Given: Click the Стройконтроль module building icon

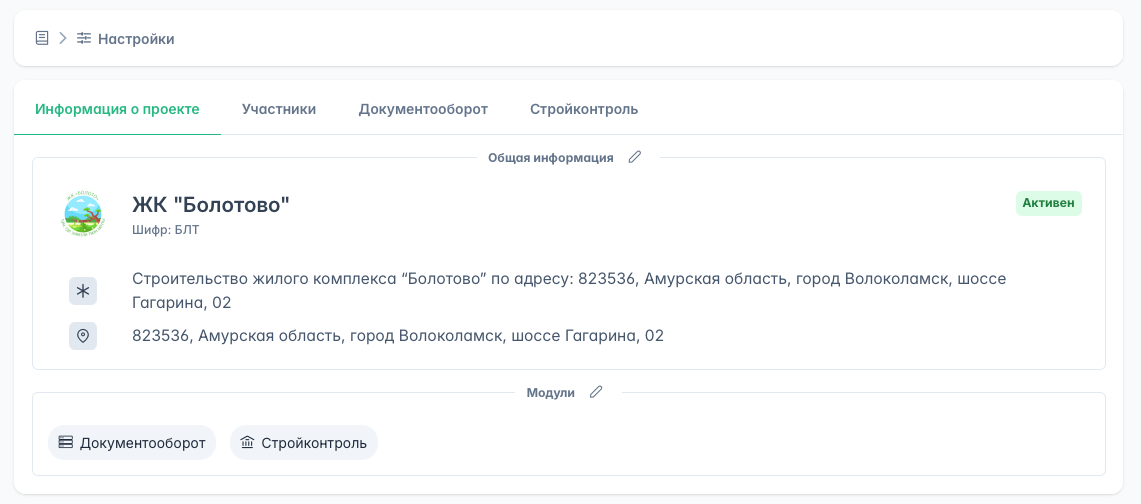Looking at the screenshot, I should pos(247,442).
